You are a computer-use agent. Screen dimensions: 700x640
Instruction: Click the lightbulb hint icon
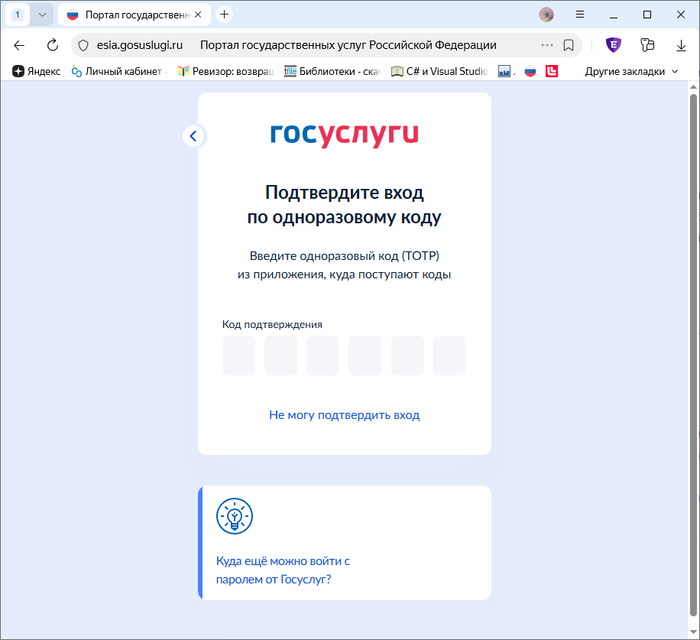[x=235, y=516]
